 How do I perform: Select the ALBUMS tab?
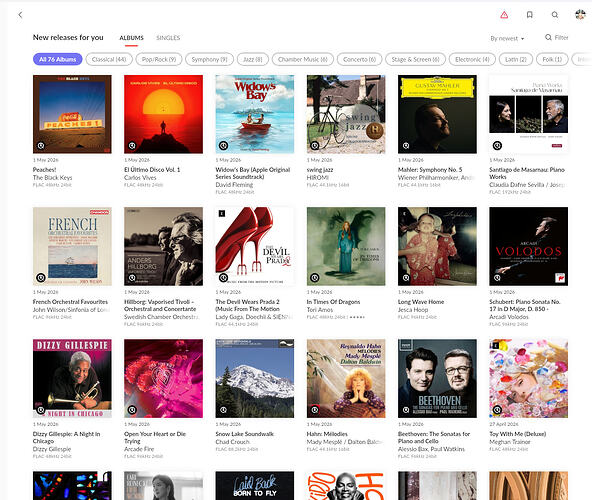pyautogui.click(x=131, y=38)
